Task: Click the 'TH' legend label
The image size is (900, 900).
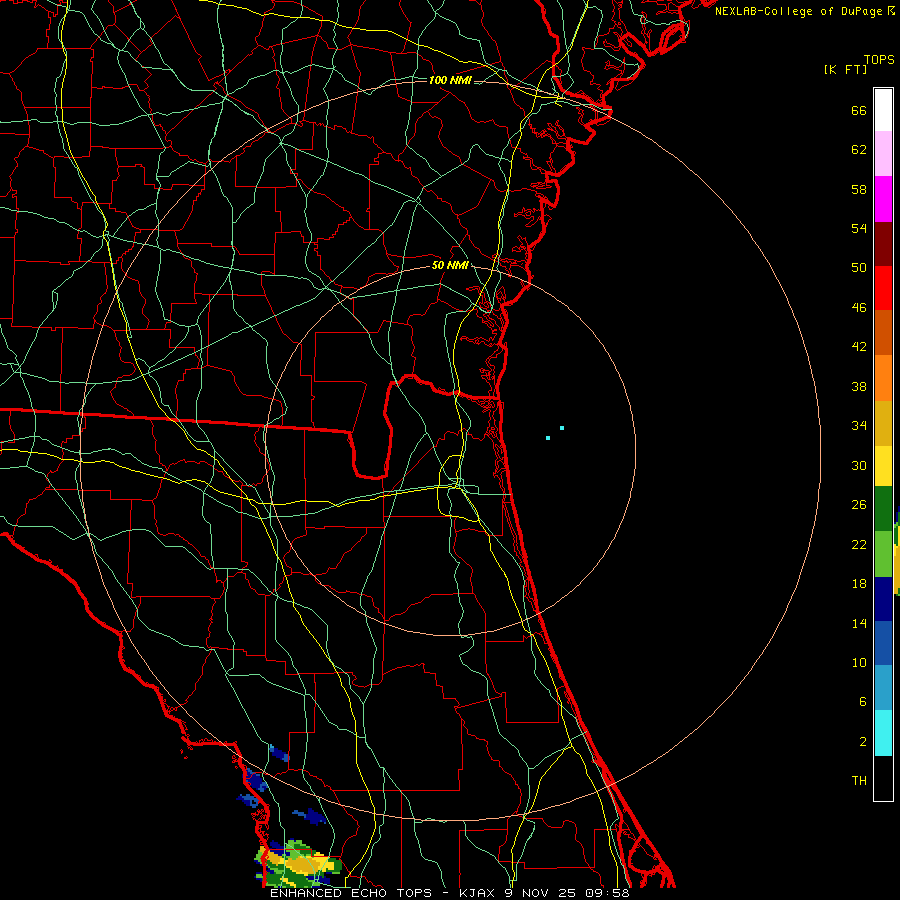Action: [859, 781]
